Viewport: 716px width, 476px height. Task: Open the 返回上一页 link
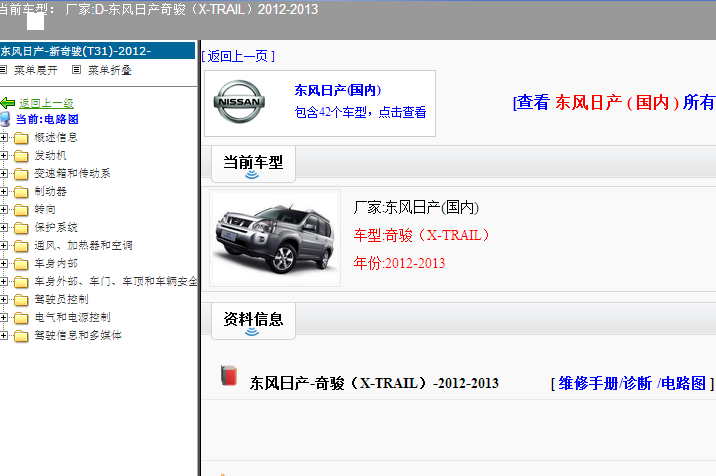click(238, 56)
